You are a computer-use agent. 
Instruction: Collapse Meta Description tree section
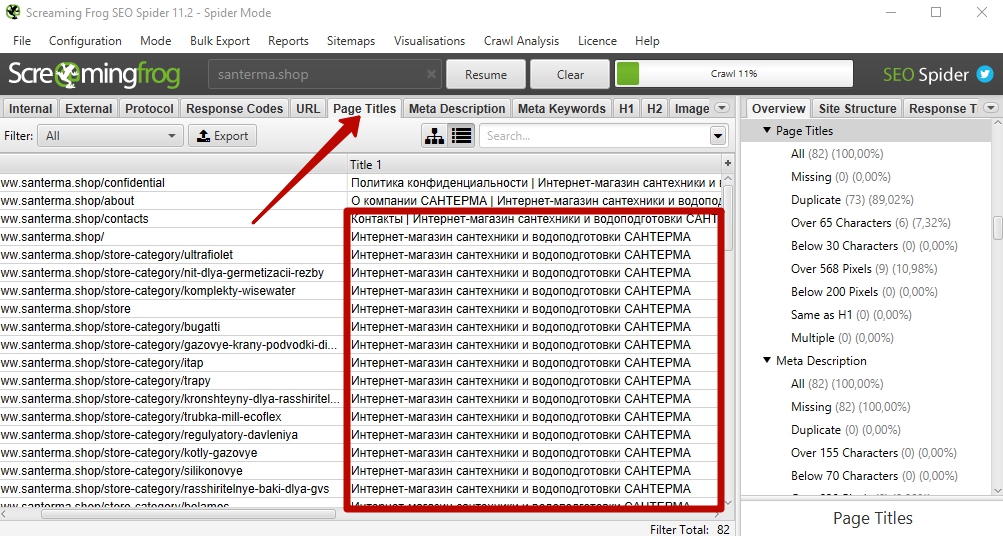pyautogui.click(x=766, y=360)
